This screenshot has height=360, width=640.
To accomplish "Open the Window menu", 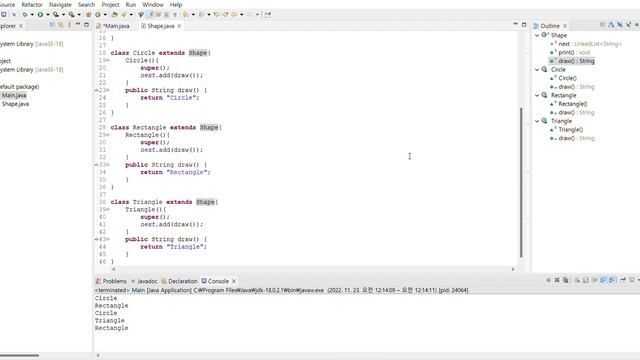I will click(153, 4).
